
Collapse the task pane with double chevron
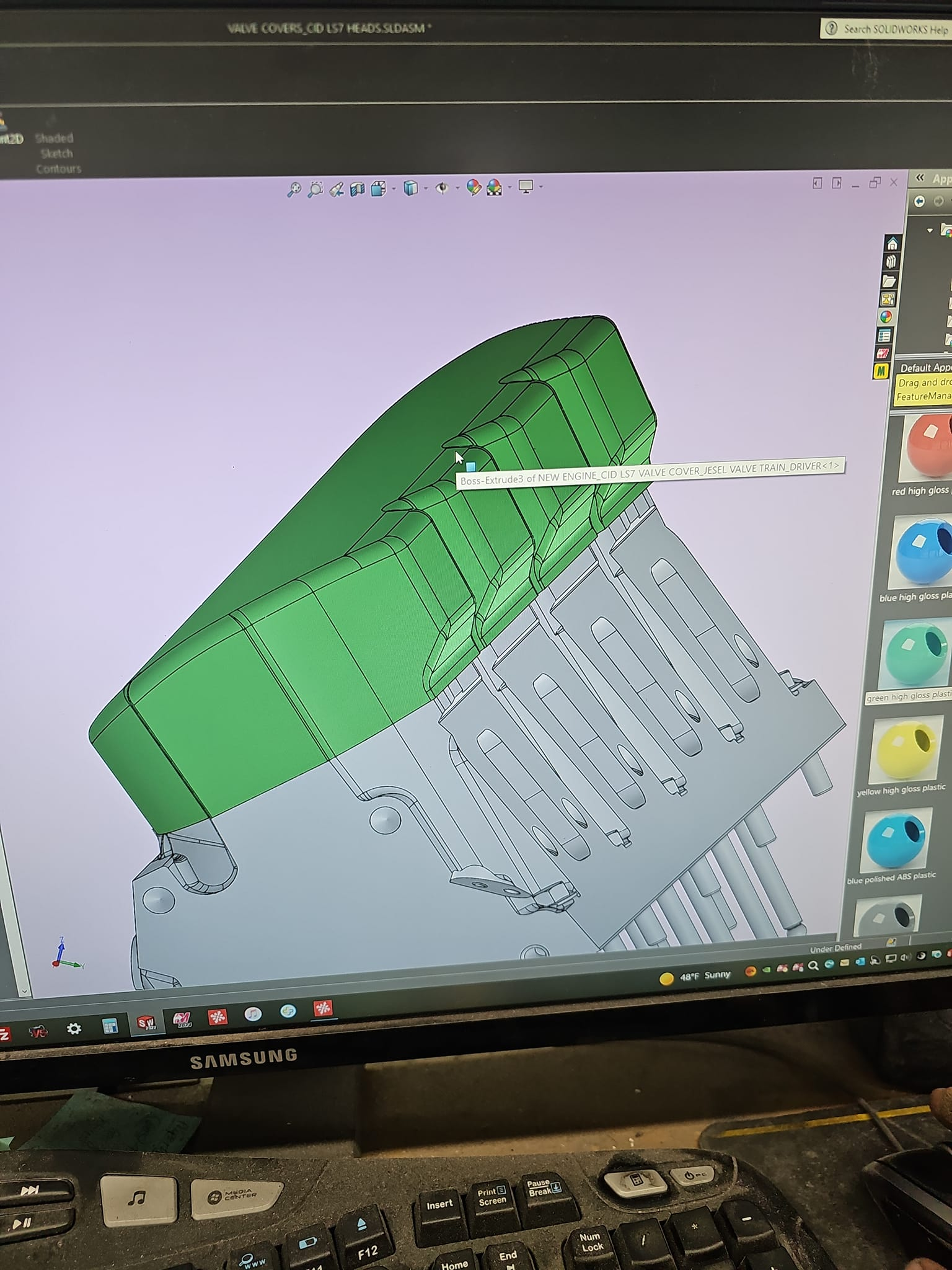920,178
